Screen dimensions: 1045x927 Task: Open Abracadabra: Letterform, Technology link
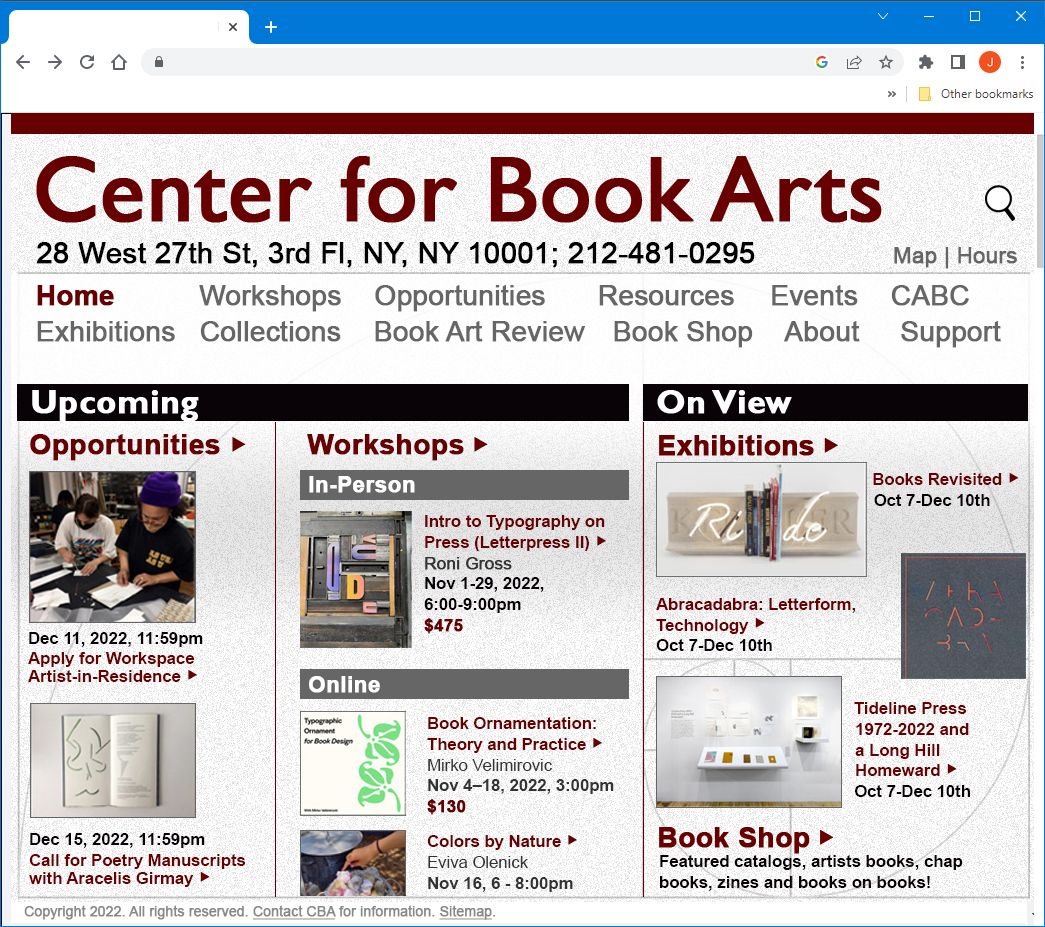click(756, 614)
